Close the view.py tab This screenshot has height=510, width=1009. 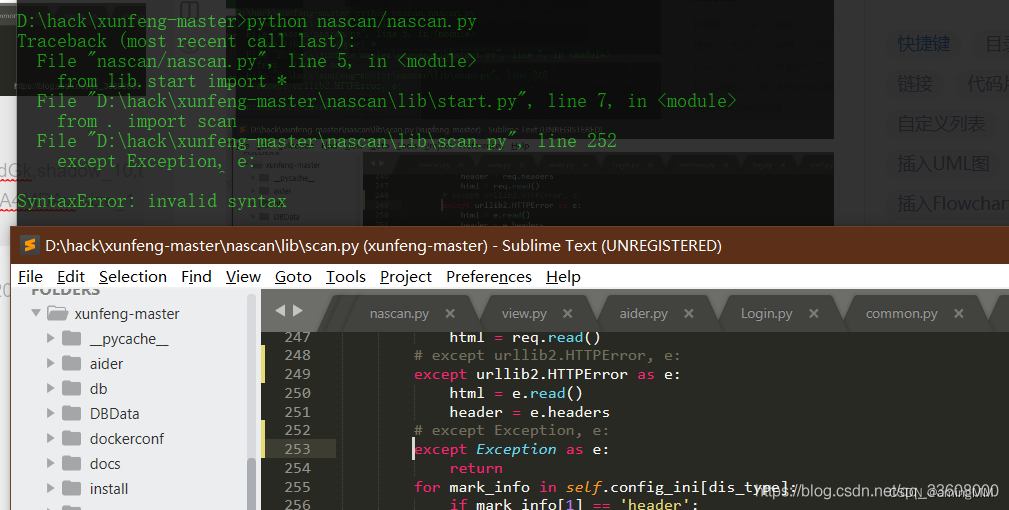(x=568, y=313)
